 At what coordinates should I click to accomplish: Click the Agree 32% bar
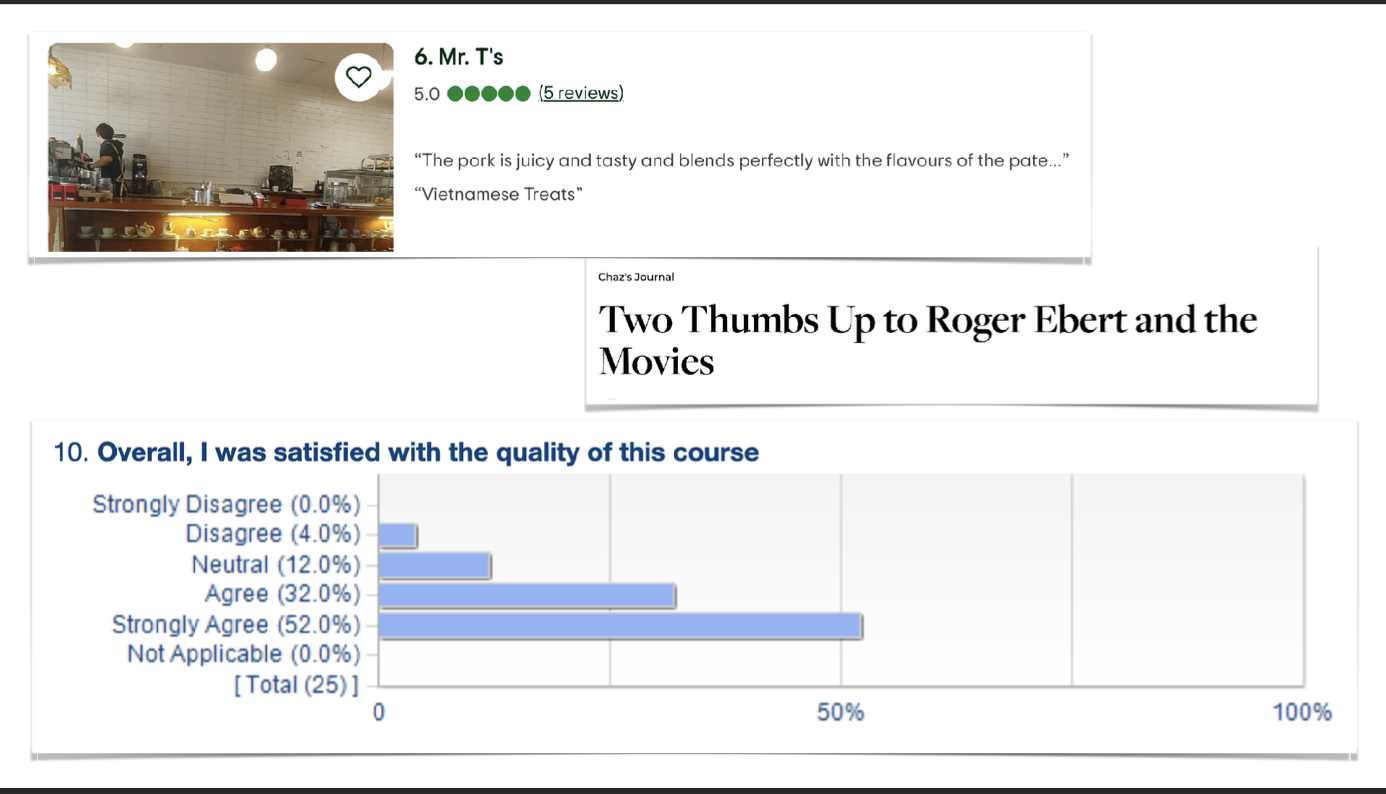pos(527,596)
